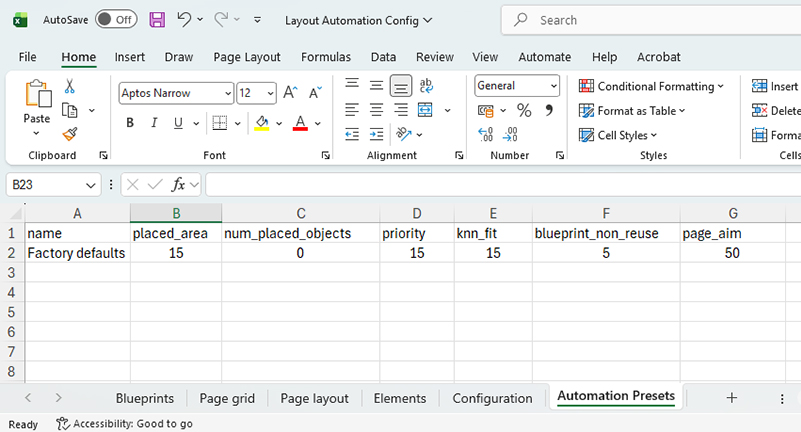Click the Accounting Number Format icon

pyautogui.click(x=485, y=110)
